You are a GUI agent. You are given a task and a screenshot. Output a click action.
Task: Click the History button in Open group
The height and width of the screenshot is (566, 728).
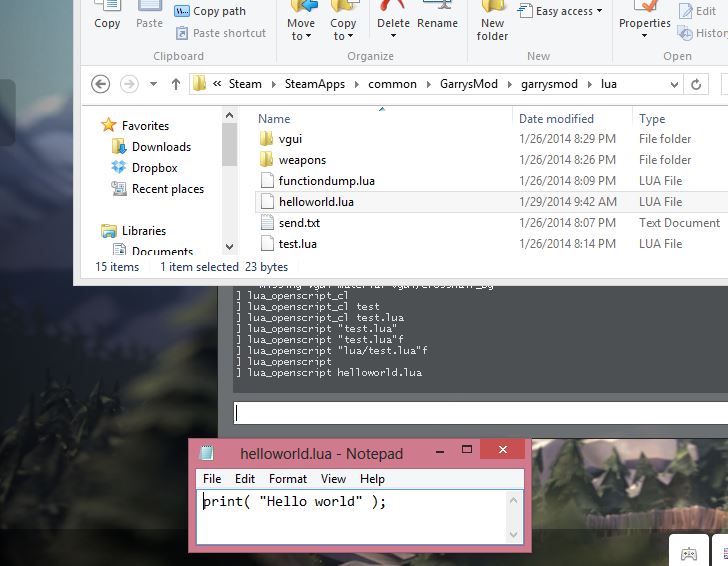tap(703, 33)
